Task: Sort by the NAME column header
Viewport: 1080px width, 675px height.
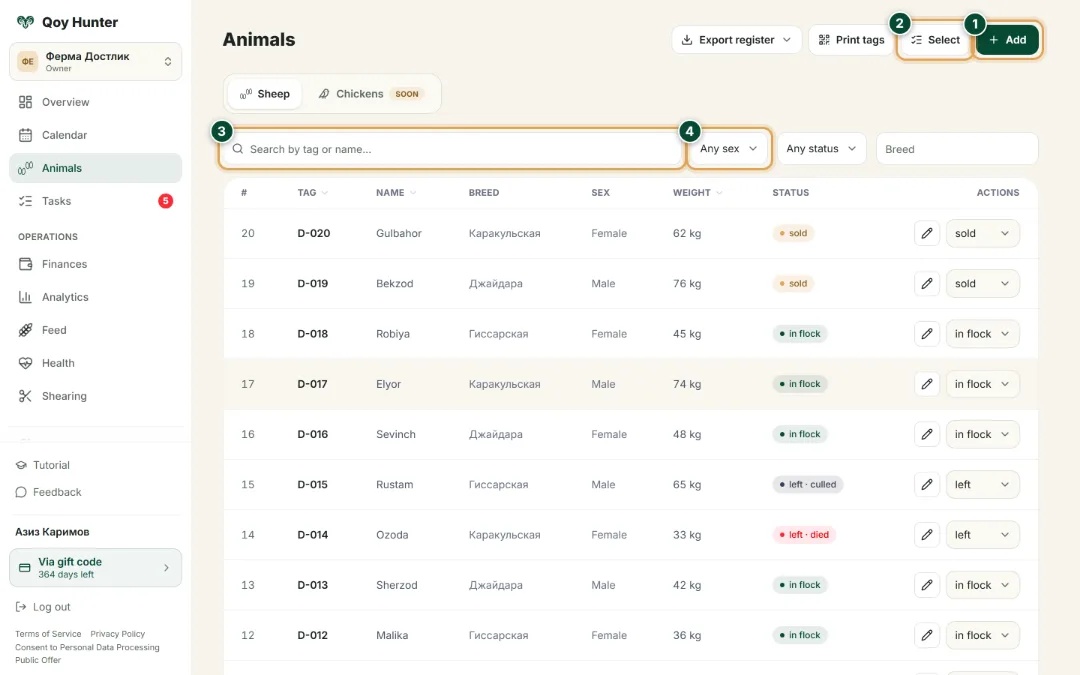Action: pyautogui.click(x=395, y=193)
